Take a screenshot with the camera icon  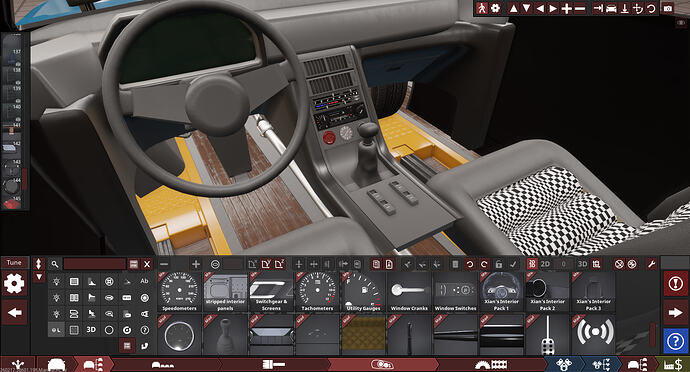(x=668, y=8)
